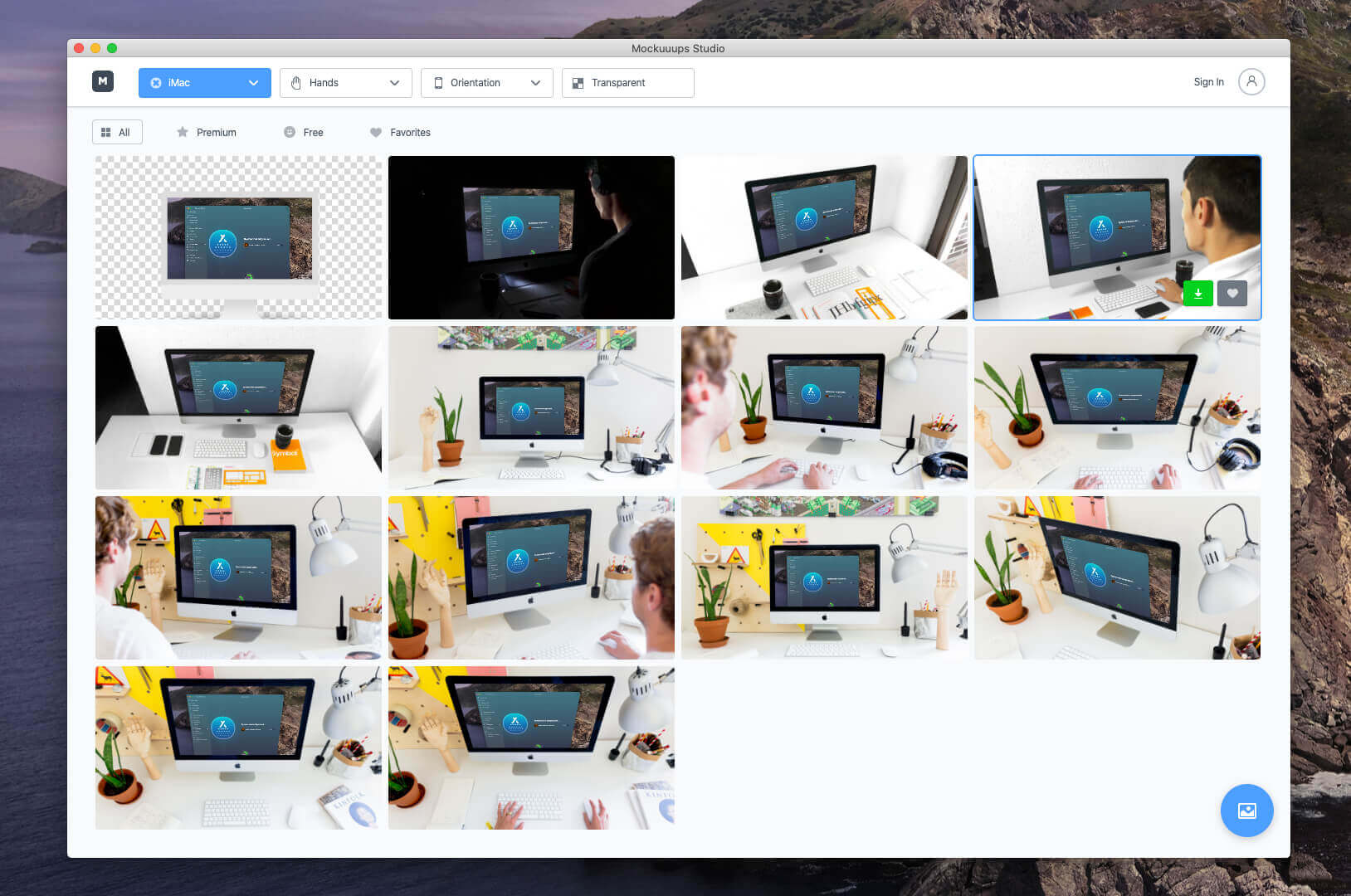Favorite the selected mockup with heart icon
1351x896 pixels.
point(1232,293)
